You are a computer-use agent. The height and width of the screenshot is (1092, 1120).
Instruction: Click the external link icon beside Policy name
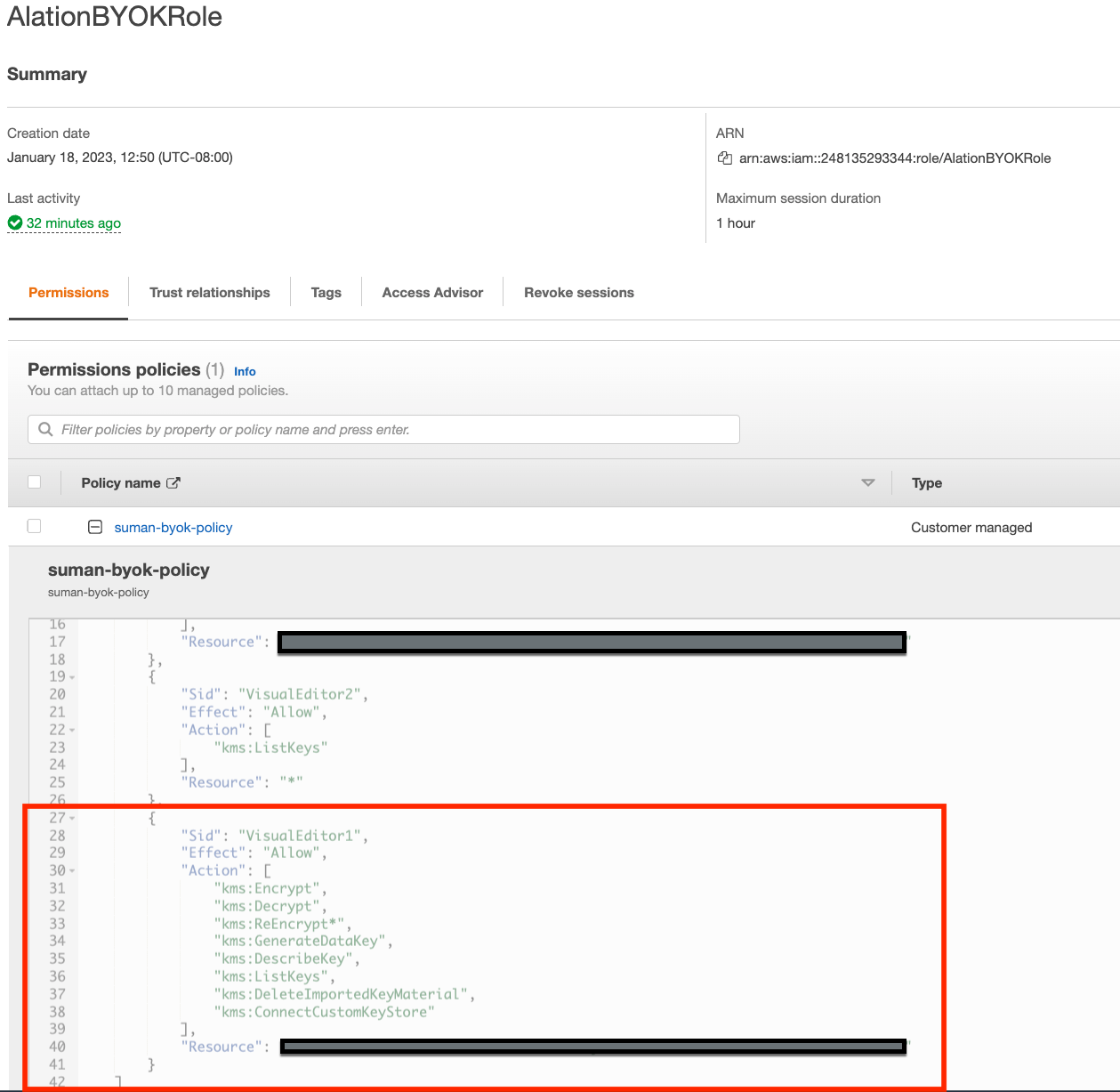pos(173,483)
